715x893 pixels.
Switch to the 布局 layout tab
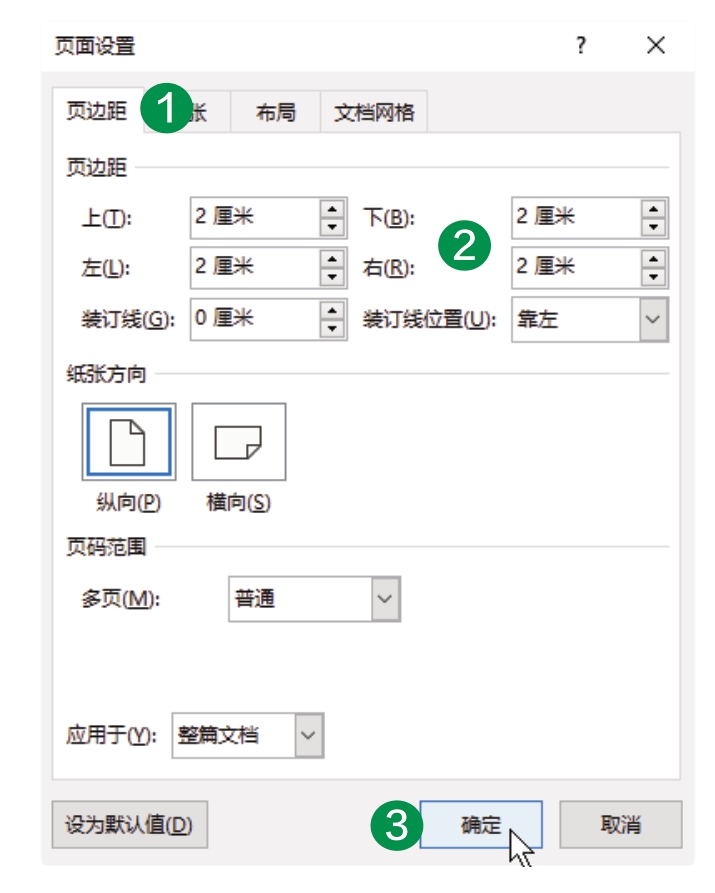[x=276, y=112]
